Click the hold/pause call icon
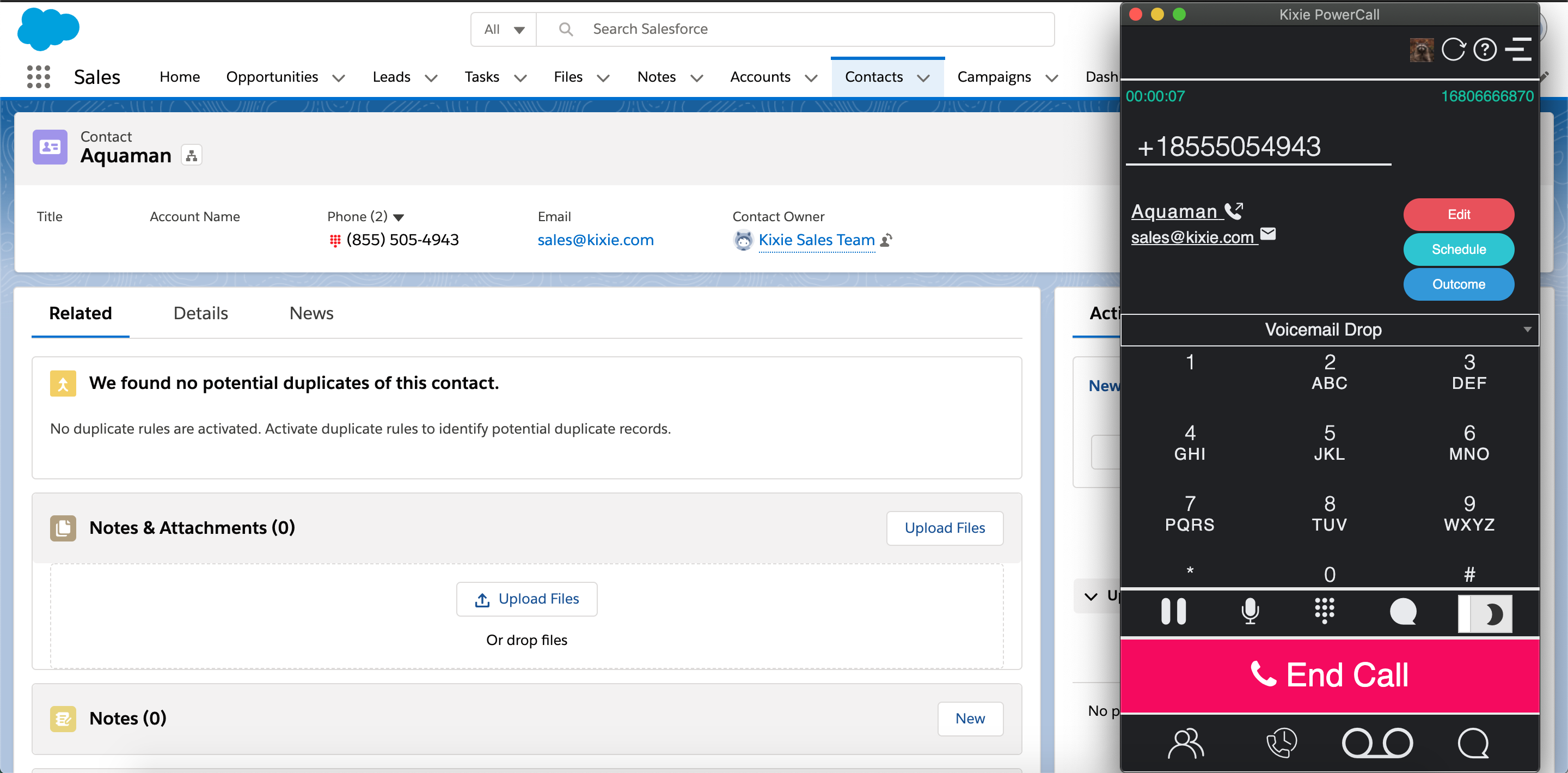This screenshot has width=1568, height=773. (1173, 613)
